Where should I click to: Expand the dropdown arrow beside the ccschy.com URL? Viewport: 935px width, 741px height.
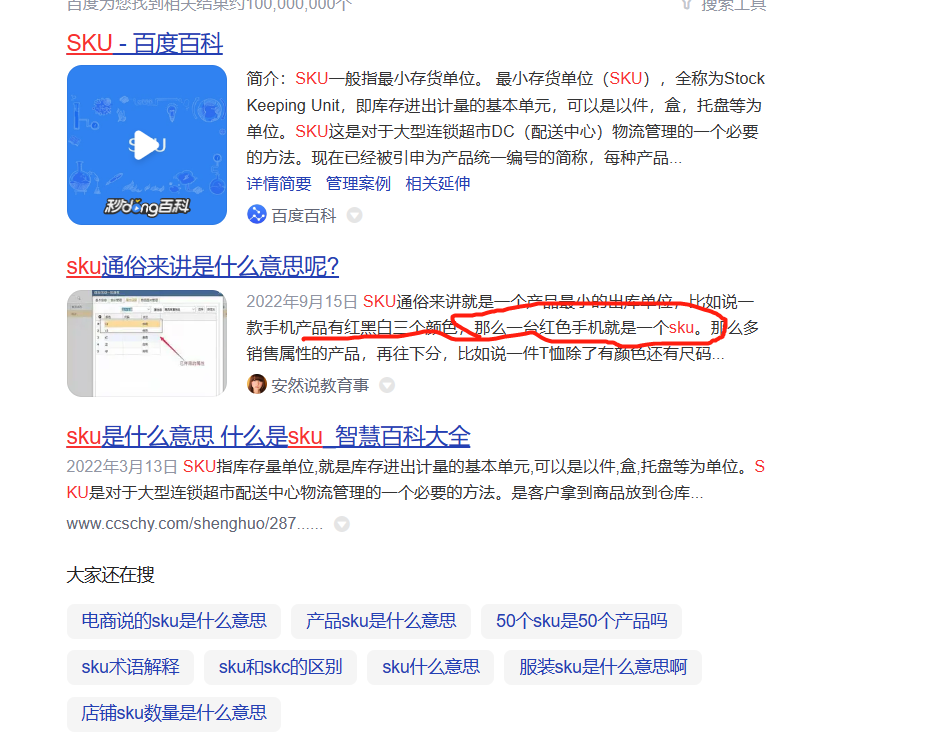(x=342, y=524)
